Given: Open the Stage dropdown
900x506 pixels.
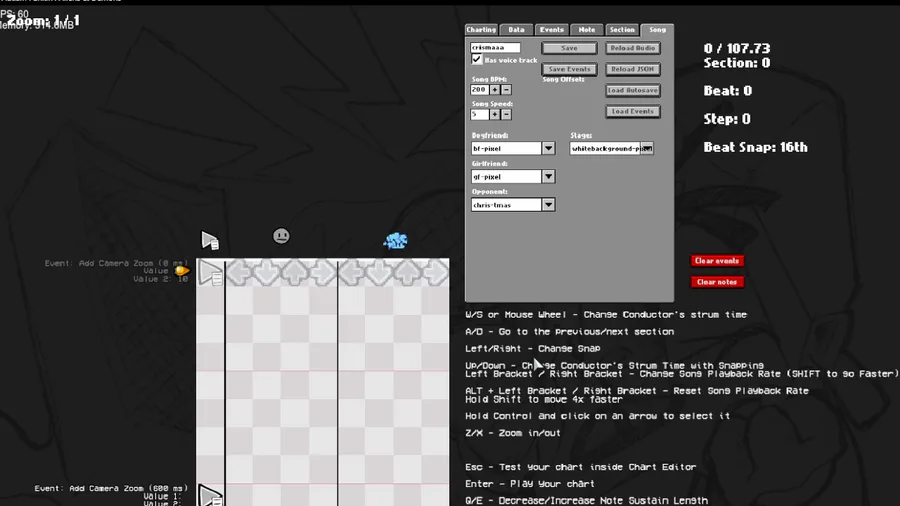Looking at the screenshot, I should click(647, 148).
